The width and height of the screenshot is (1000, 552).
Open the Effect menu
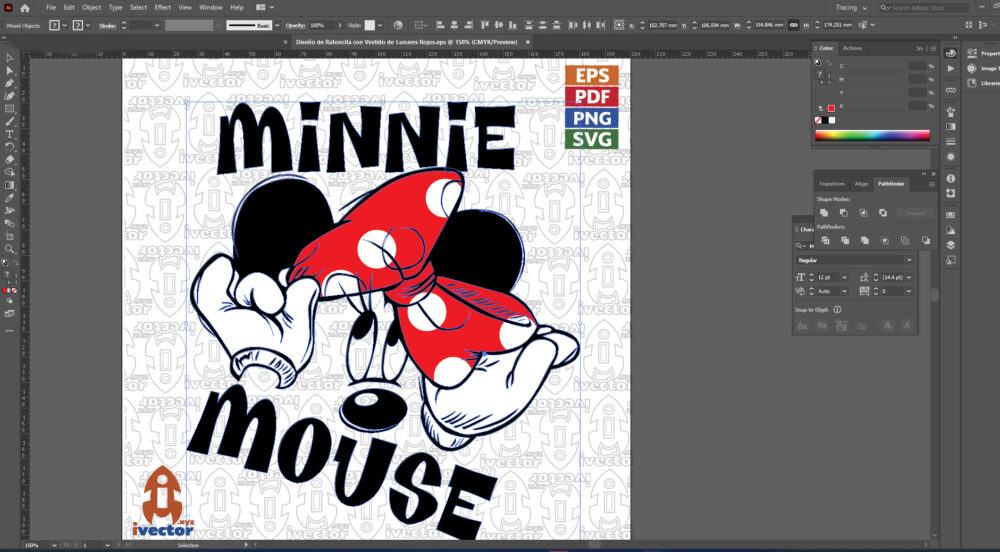tap(163, 8)
